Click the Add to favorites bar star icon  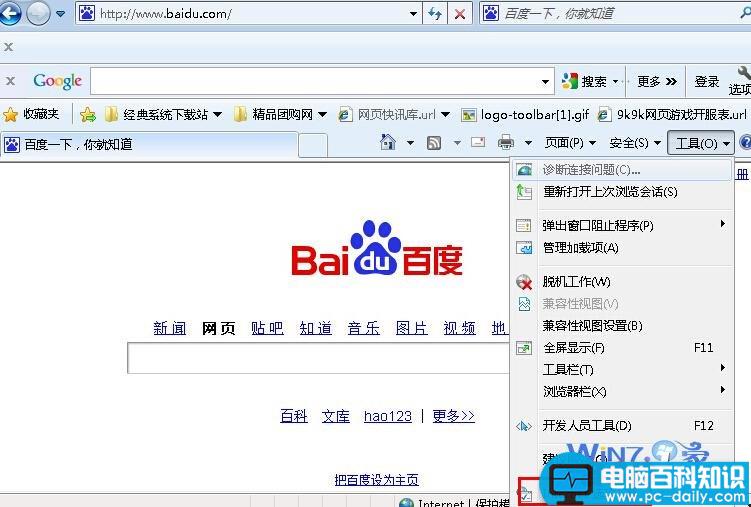click(x=88, y=114)
